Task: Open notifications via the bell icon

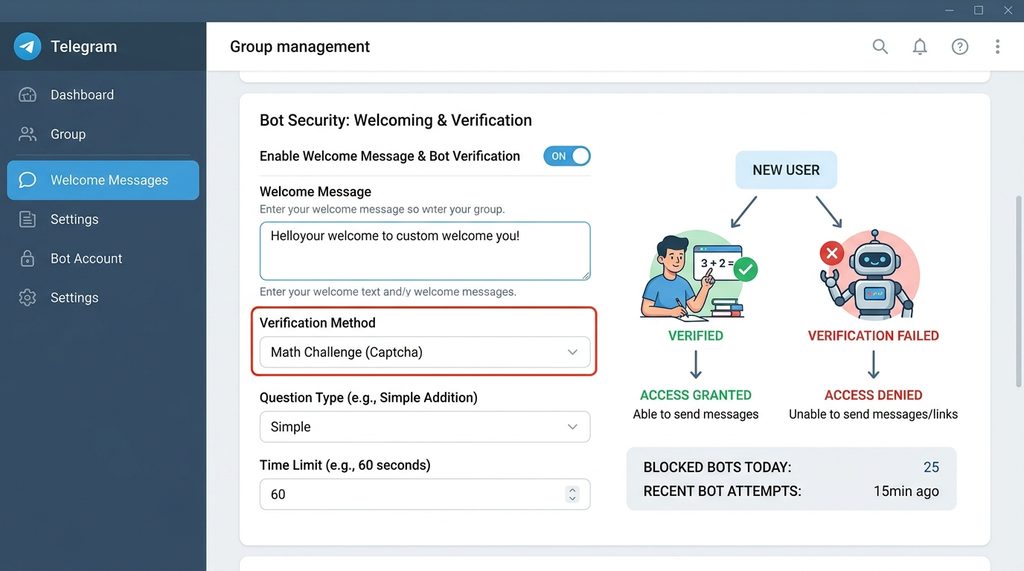Action: (920, 47)
